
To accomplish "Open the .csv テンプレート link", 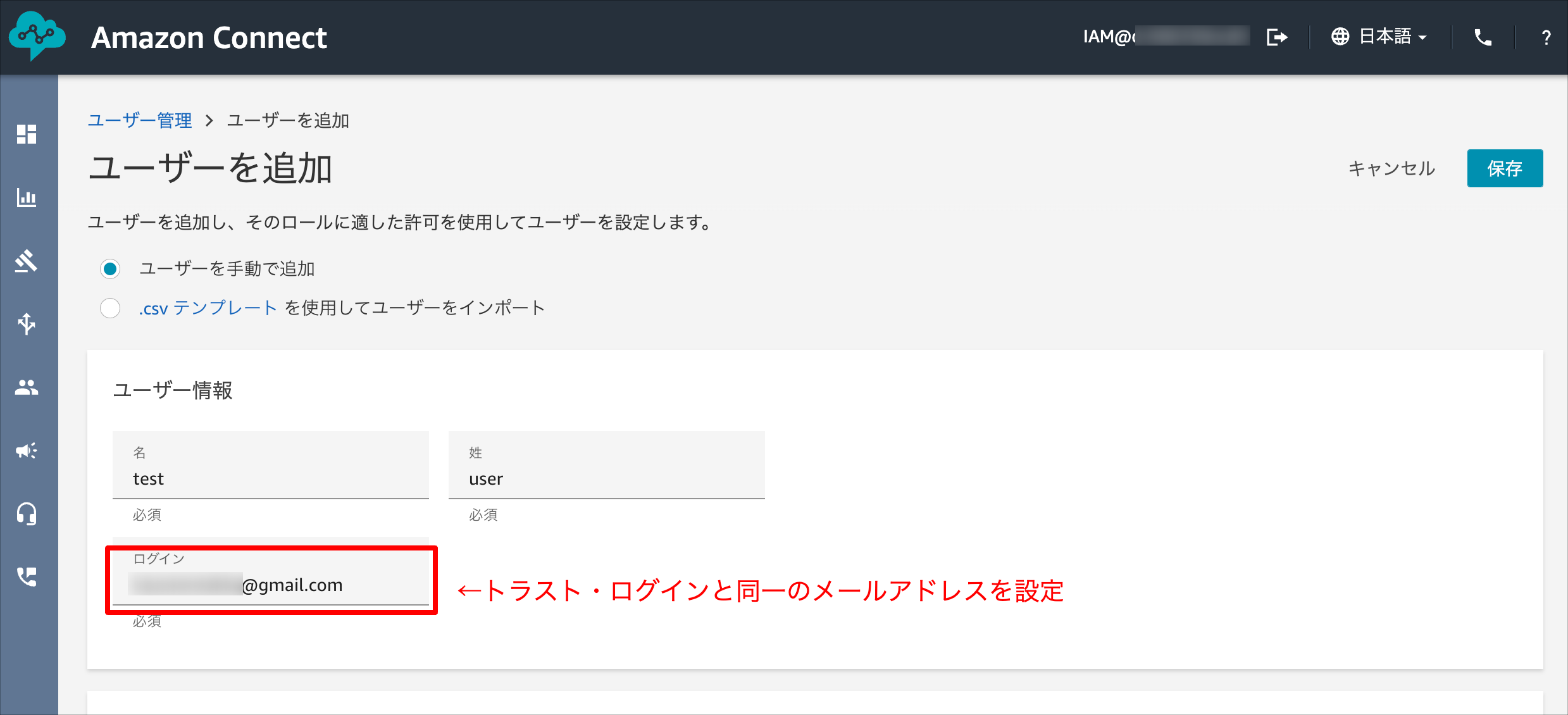I will [208, 308].
